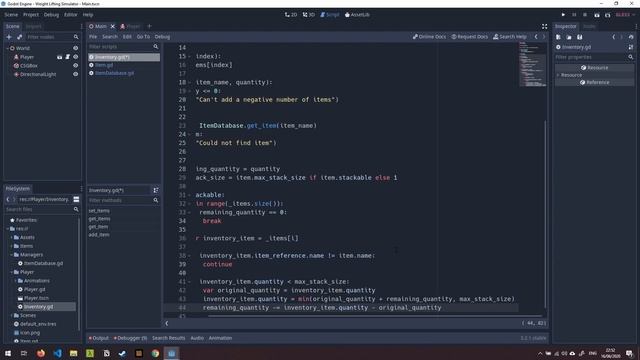640x360 pixels.
Task: Hide the CSGBox node
Action: pos(76,66)
